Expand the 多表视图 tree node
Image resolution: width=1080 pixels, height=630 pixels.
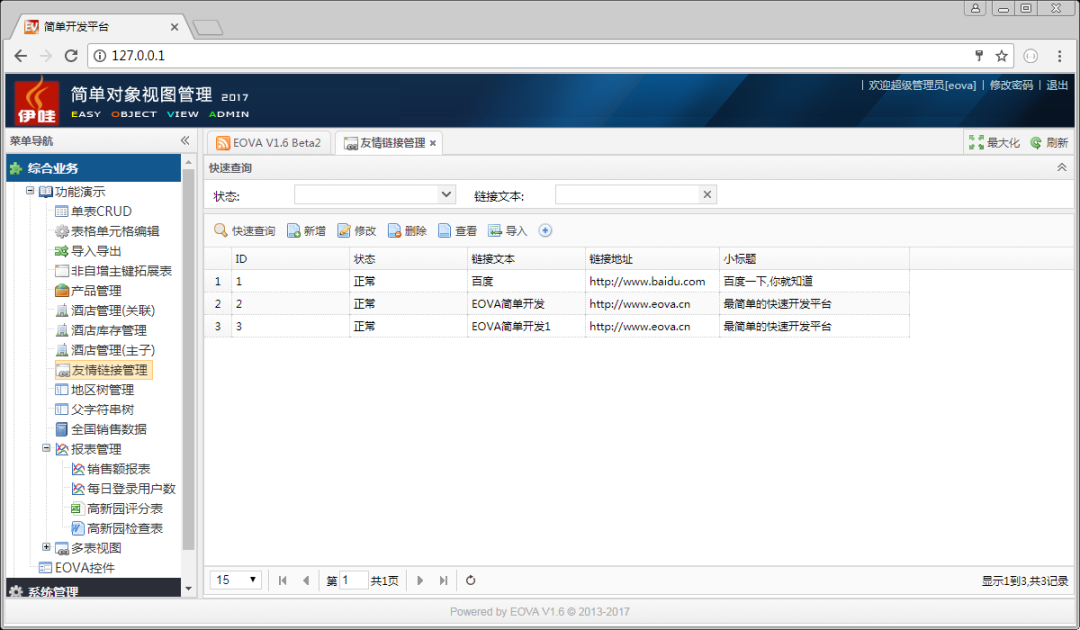pos(46,547)
